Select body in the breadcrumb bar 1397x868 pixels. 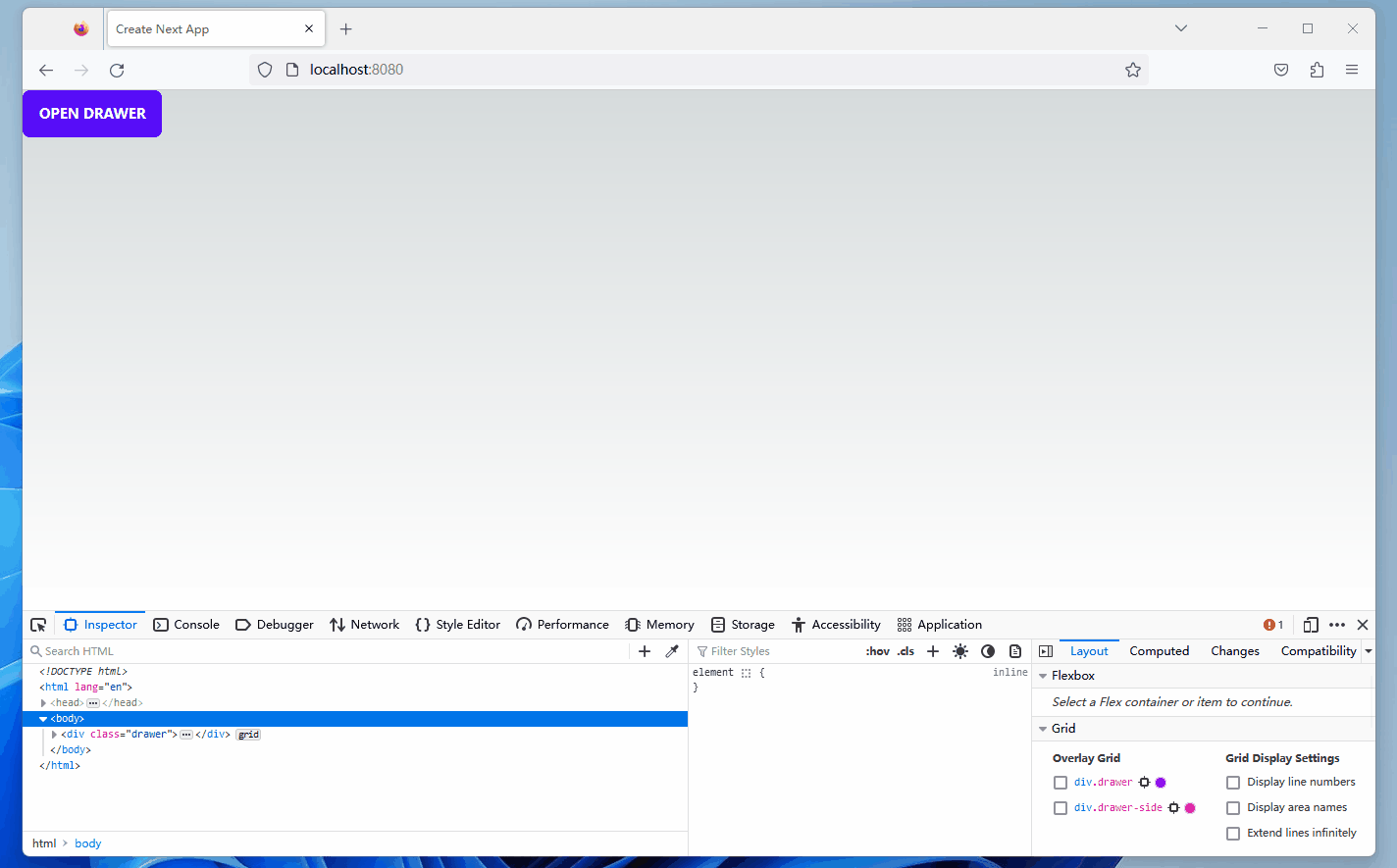point(87,842)
